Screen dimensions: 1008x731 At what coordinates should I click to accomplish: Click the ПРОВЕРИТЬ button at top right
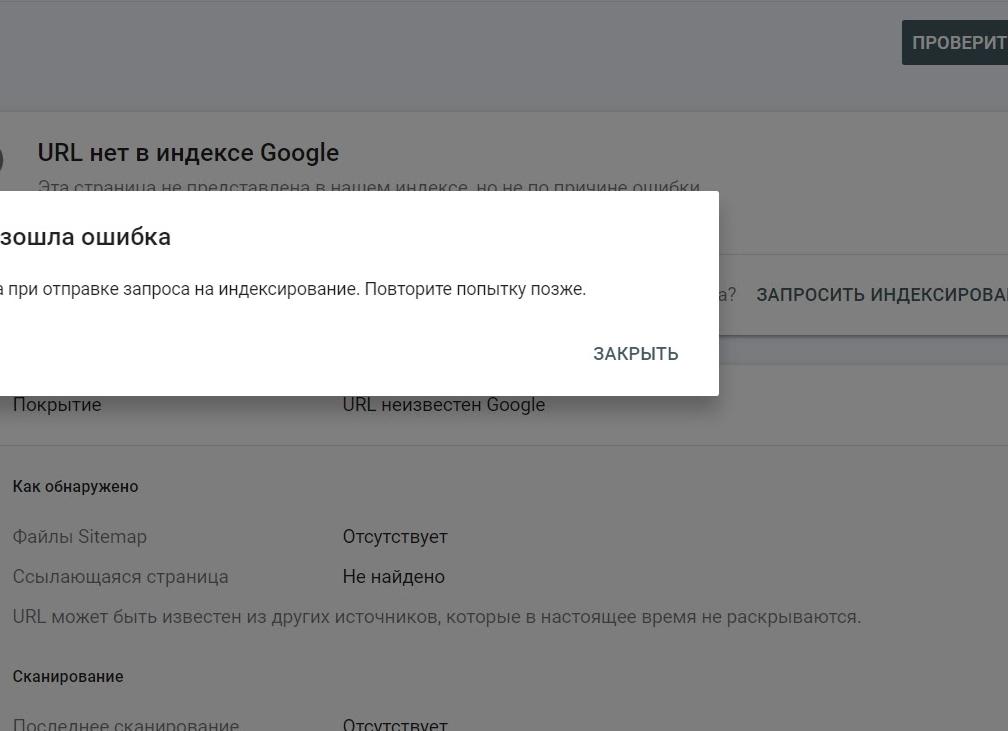pyautogui.click(x=955, y=42)
